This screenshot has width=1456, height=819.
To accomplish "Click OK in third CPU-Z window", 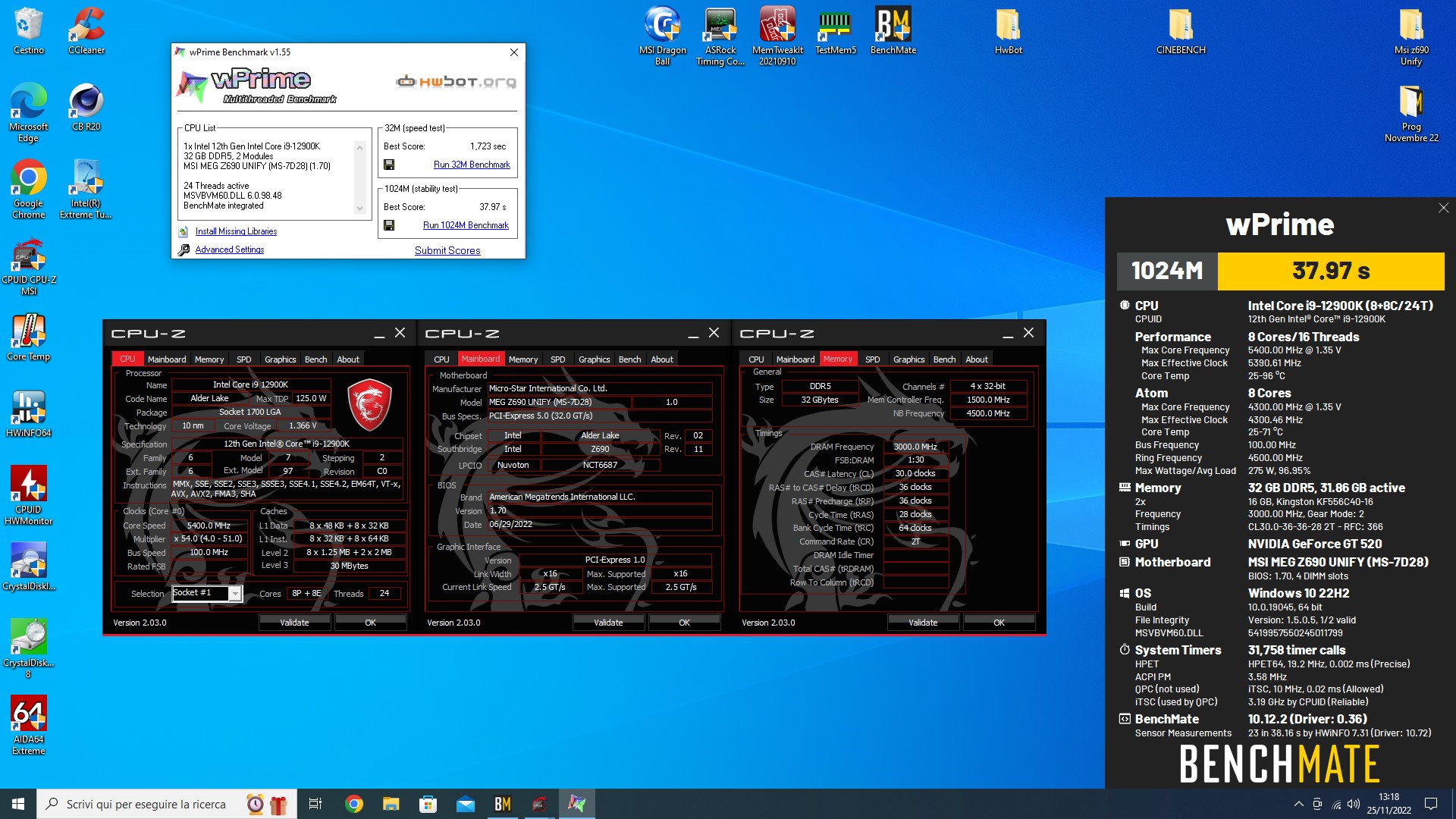I will coord(999,623).
